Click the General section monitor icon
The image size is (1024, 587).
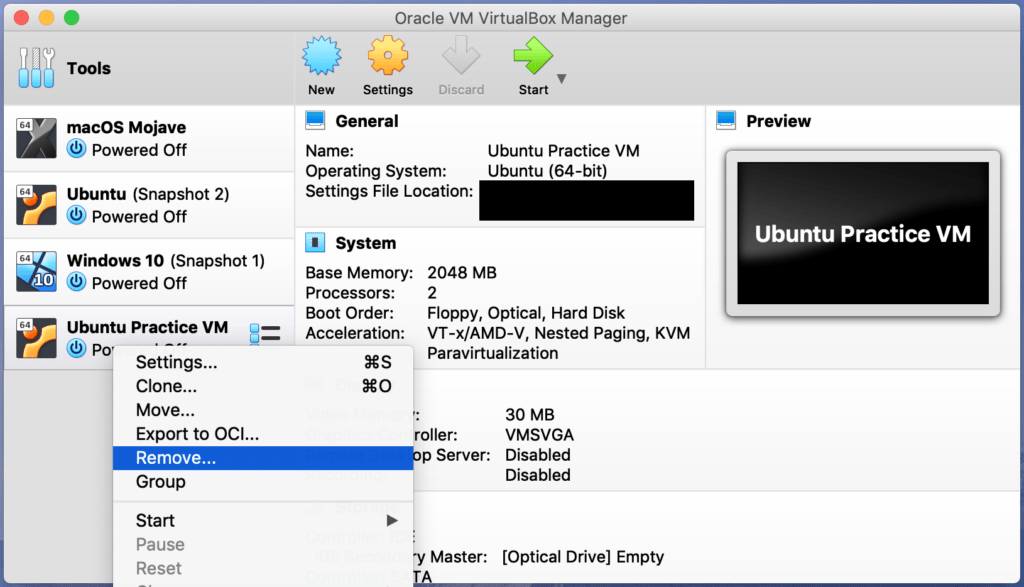coord(315,120)
